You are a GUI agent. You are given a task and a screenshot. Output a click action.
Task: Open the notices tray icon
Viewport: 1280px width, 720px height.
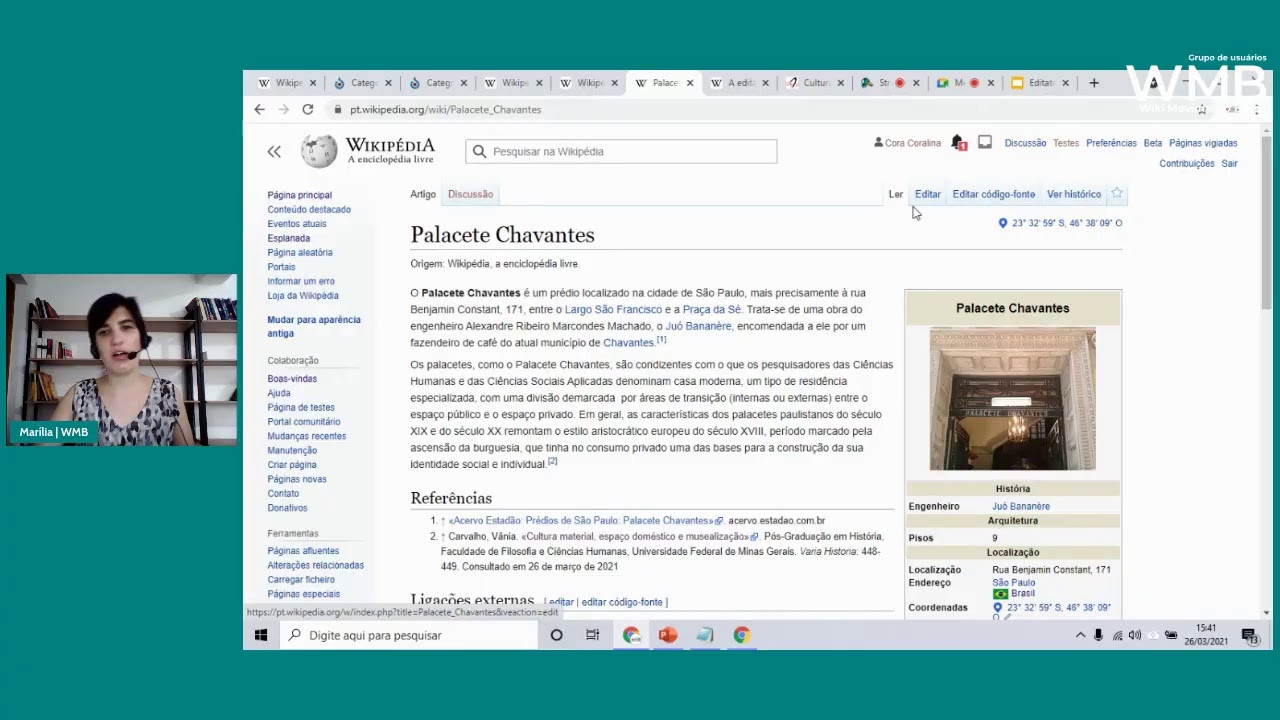click(985, 143)
